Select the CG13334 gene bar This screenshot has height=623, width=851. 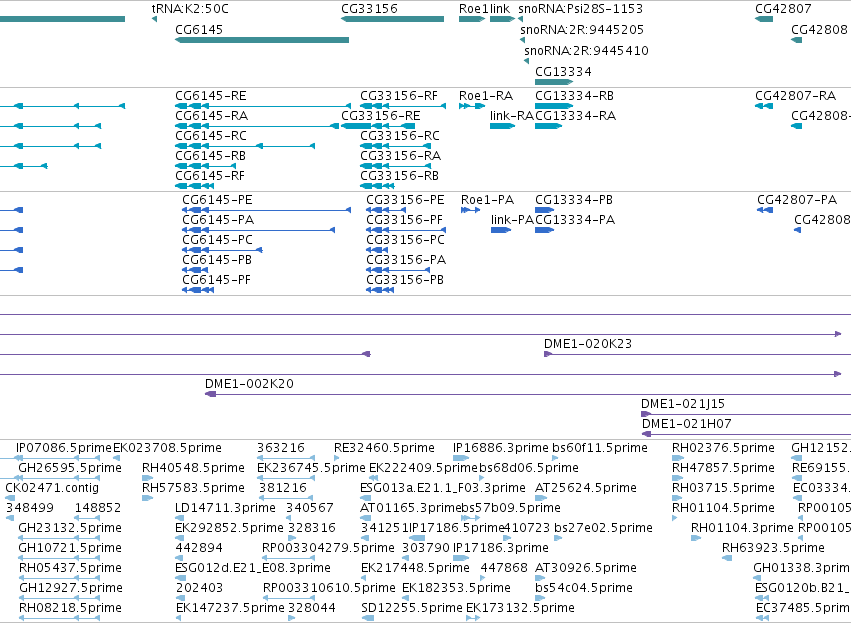[x=554, y=82]
